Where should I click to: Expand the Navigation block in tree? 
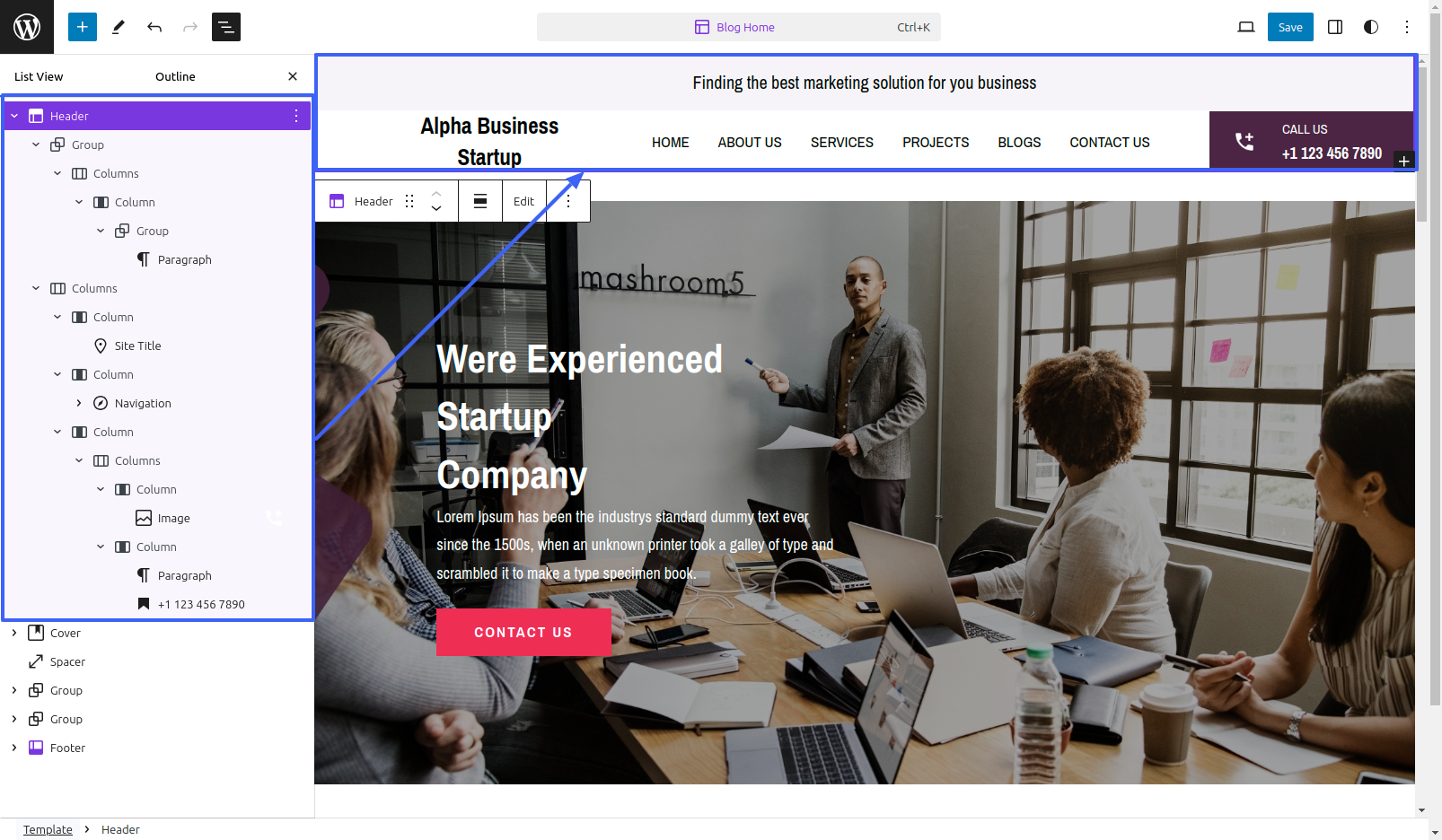coord(79,403)
